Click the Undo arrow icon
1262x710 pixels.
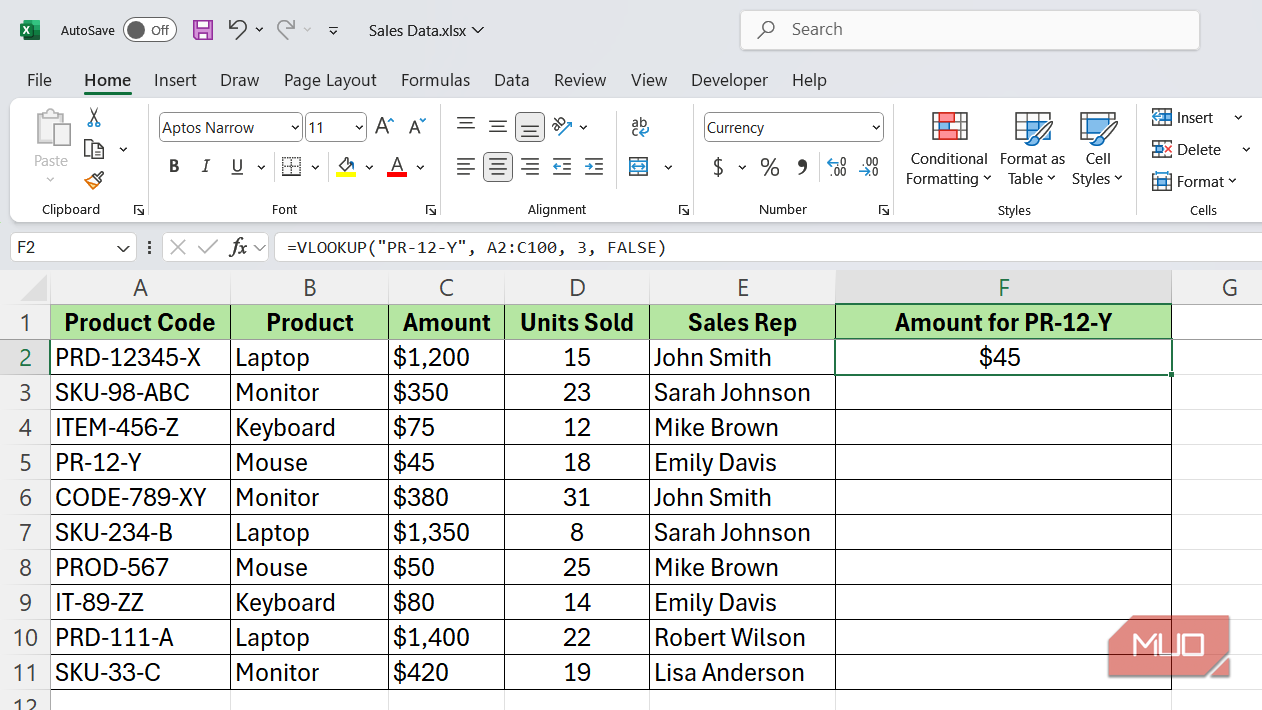[x=237, y=30]
